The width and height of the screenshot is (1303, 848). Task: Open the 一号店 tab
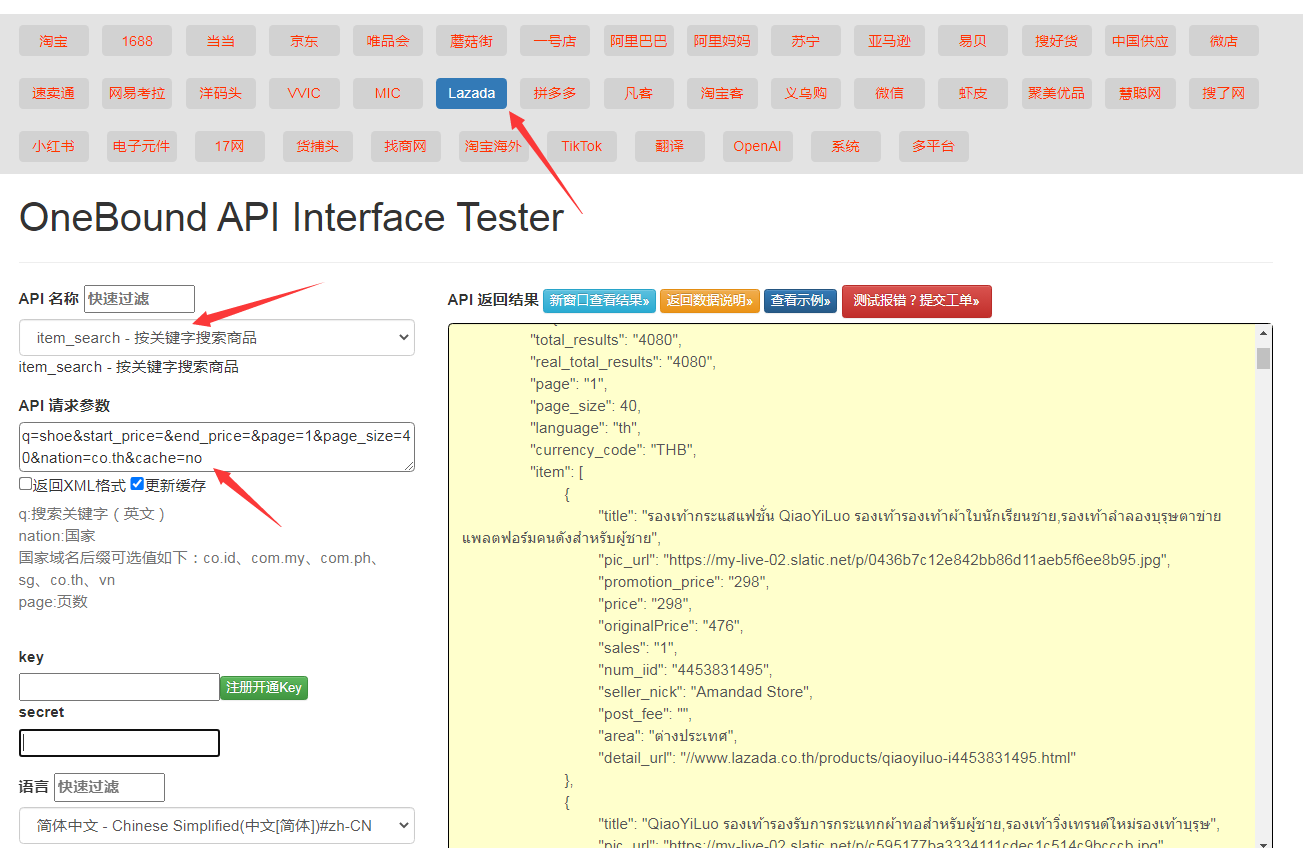coord(555,41)
